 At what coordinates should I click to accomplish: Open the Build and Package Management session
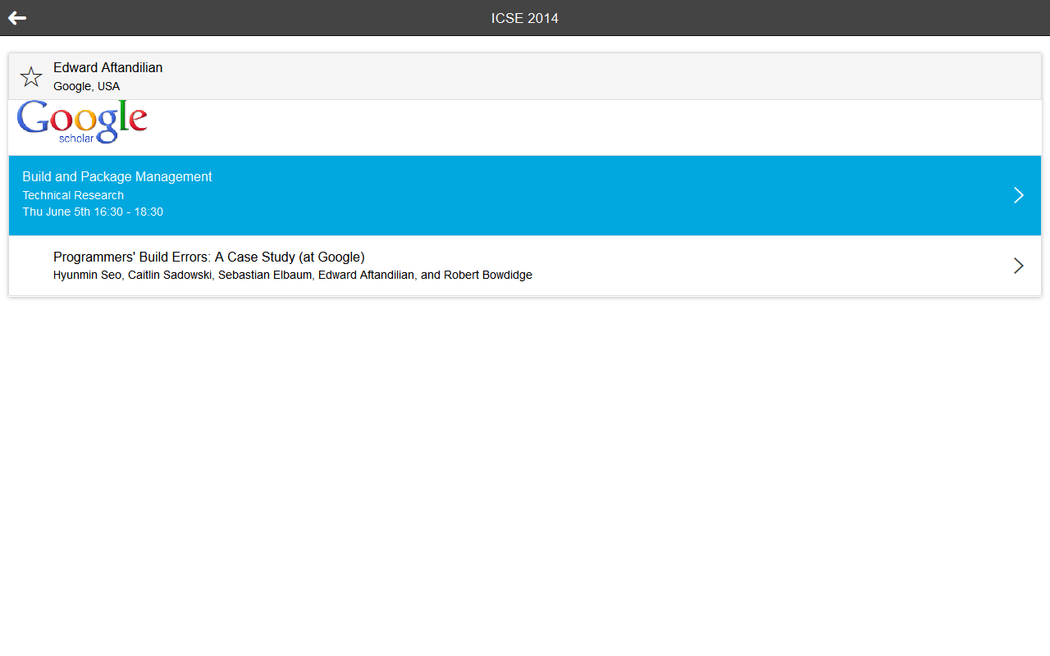tap(117, 177)
